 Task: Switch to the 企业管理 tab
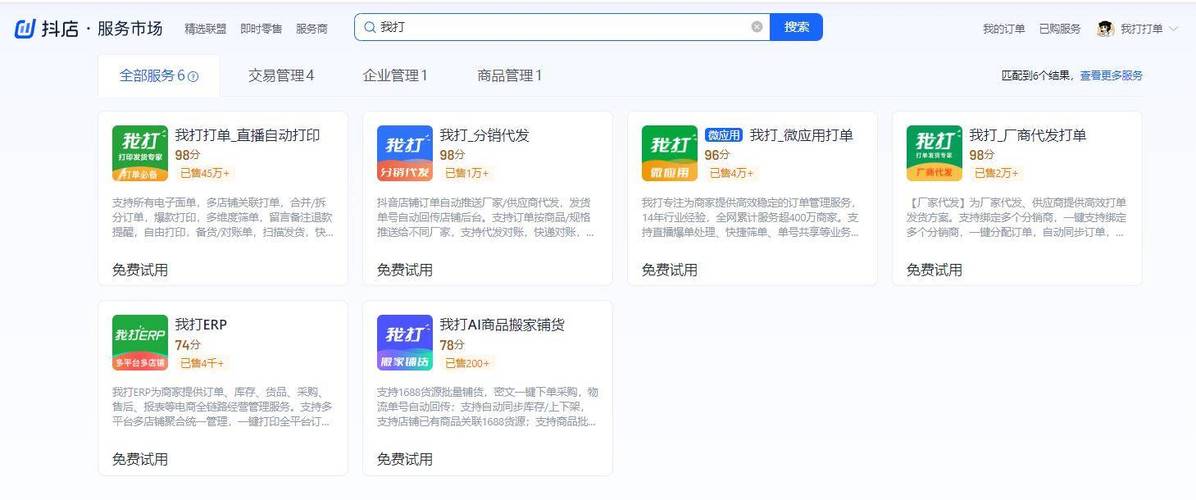pos(394,75)
